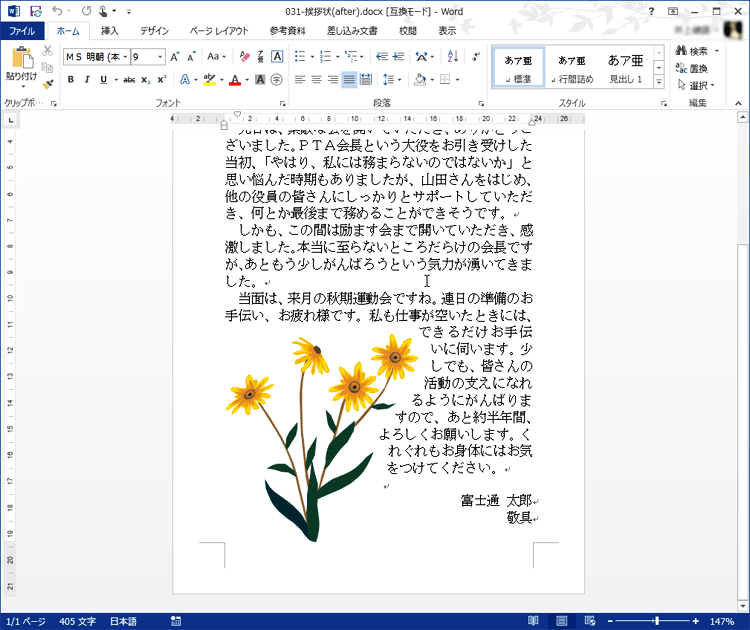Click the 147% zoom level
Viewport: 750px width, 630px height.
[722, 621]
